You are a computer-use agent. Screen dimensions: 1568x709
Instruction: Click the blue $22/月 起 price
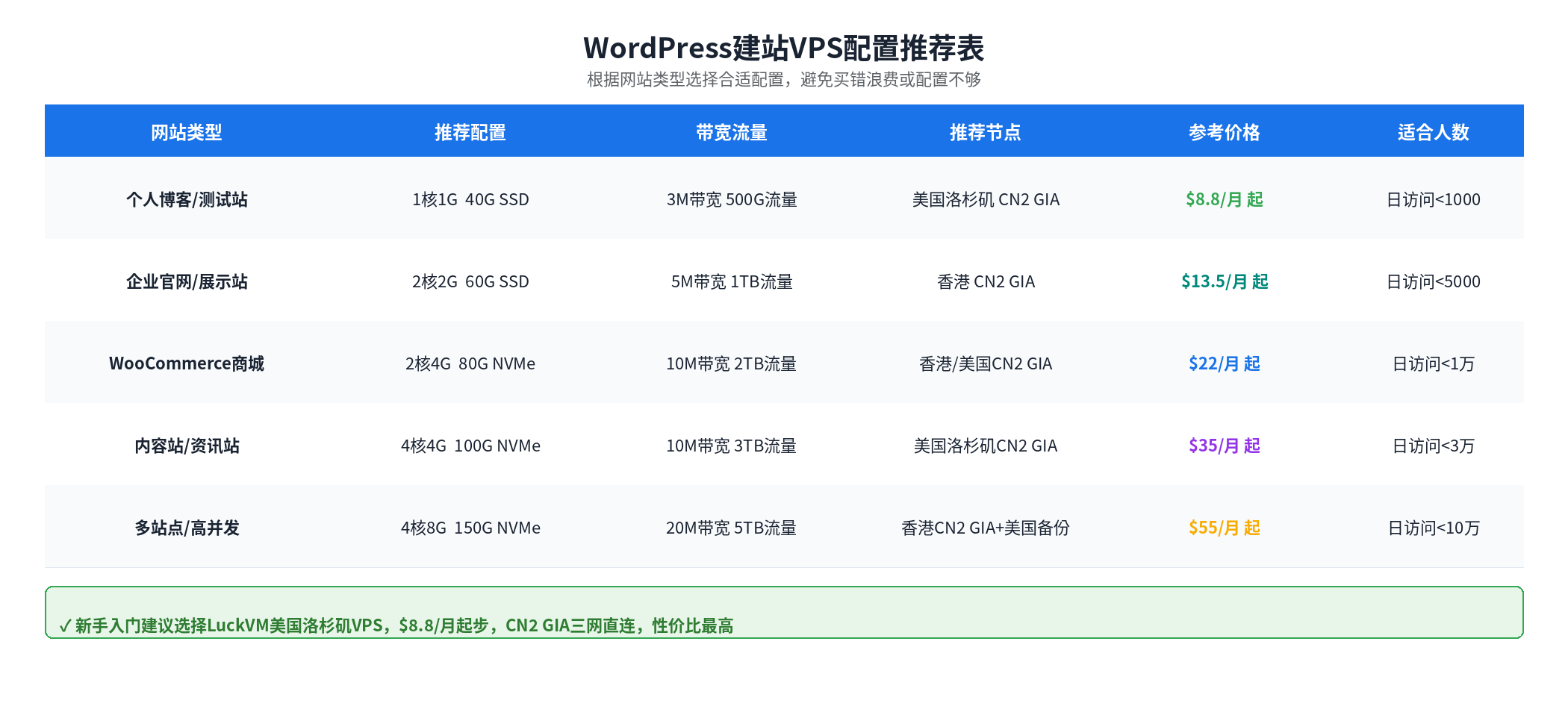tap(1225, 363)
